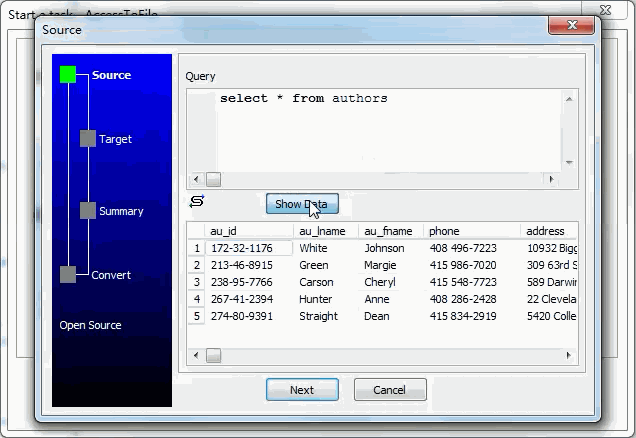Click the refresh query icon beside Show Data
Image resolution: width=636 pixels, height=438 pixels.
pyautogui.click(x=197, y=201)
